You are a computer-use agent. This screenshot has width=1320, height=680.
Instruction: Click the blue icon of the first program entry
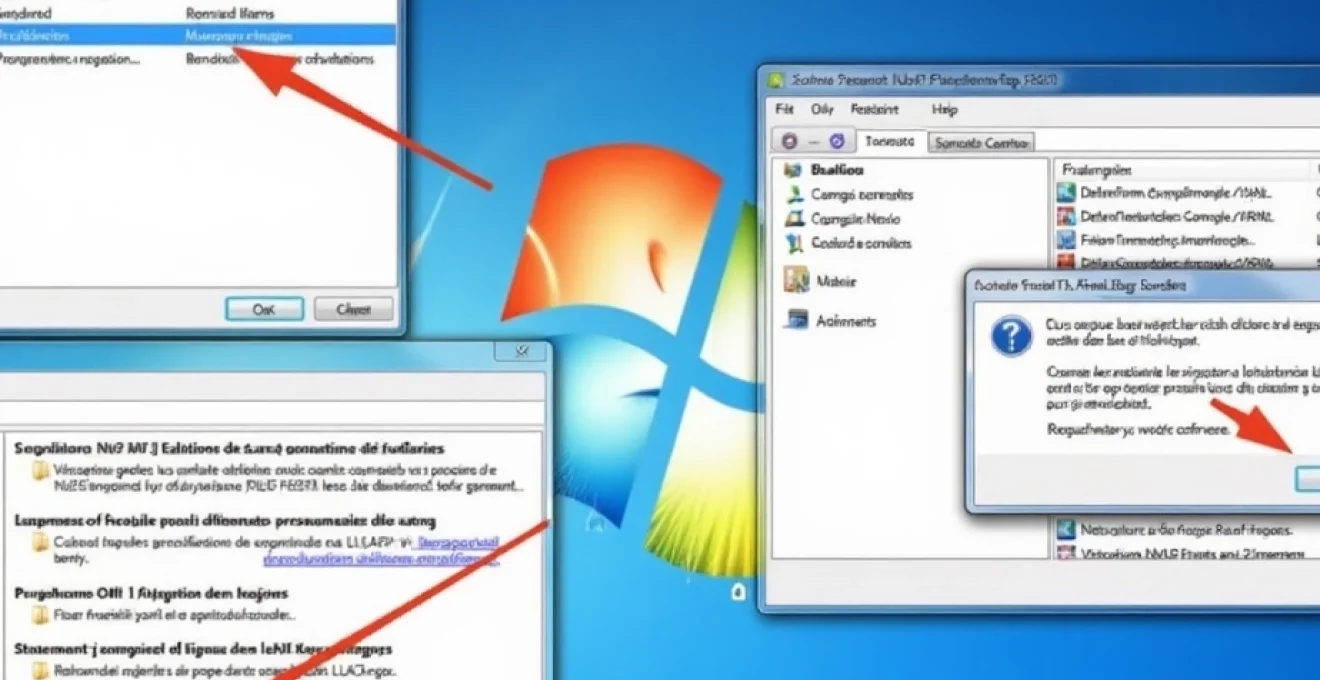[x=1066, y=192]
